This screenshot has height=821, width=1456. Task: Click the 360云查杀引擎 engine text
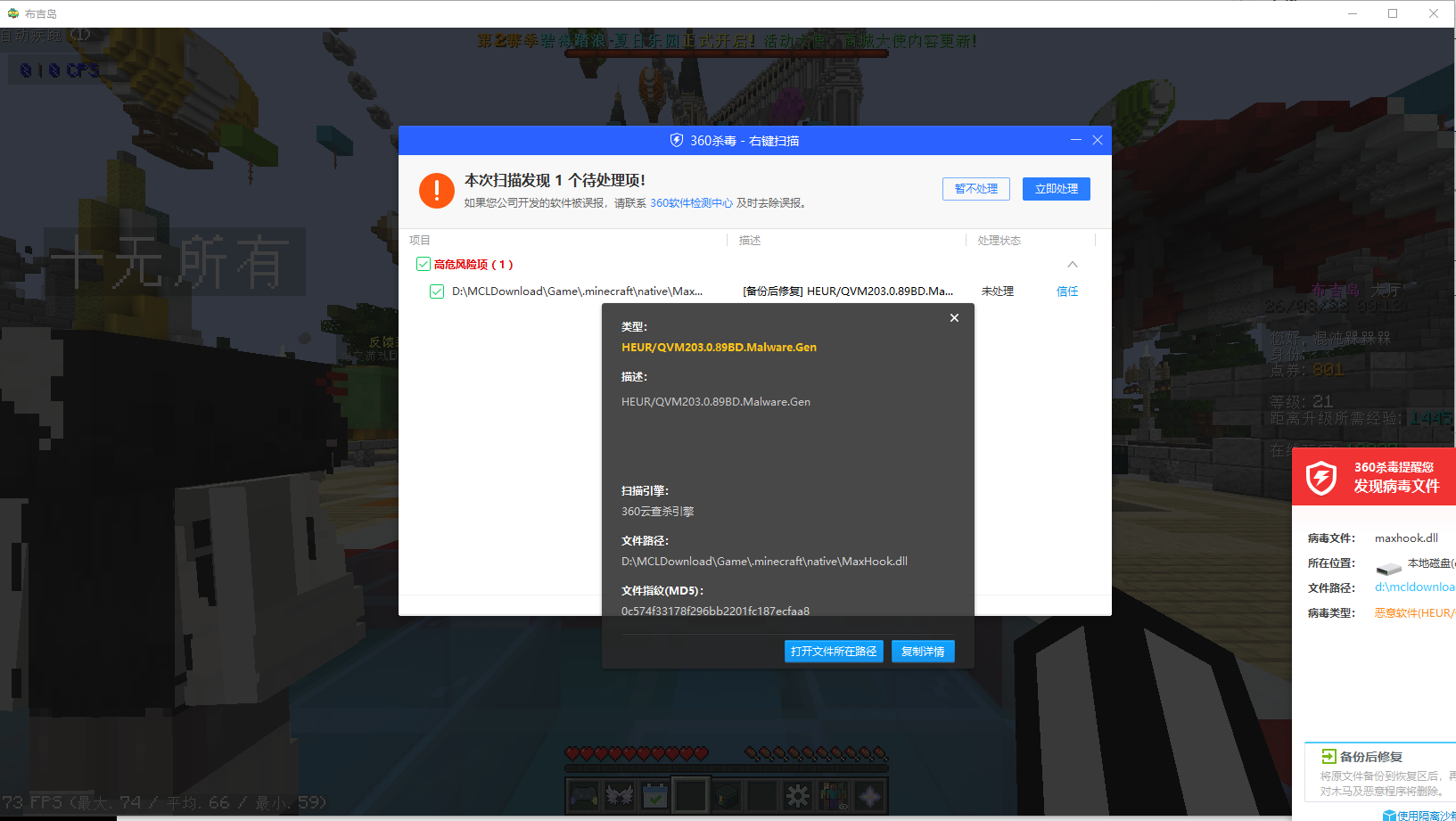(x=657, y=512)
